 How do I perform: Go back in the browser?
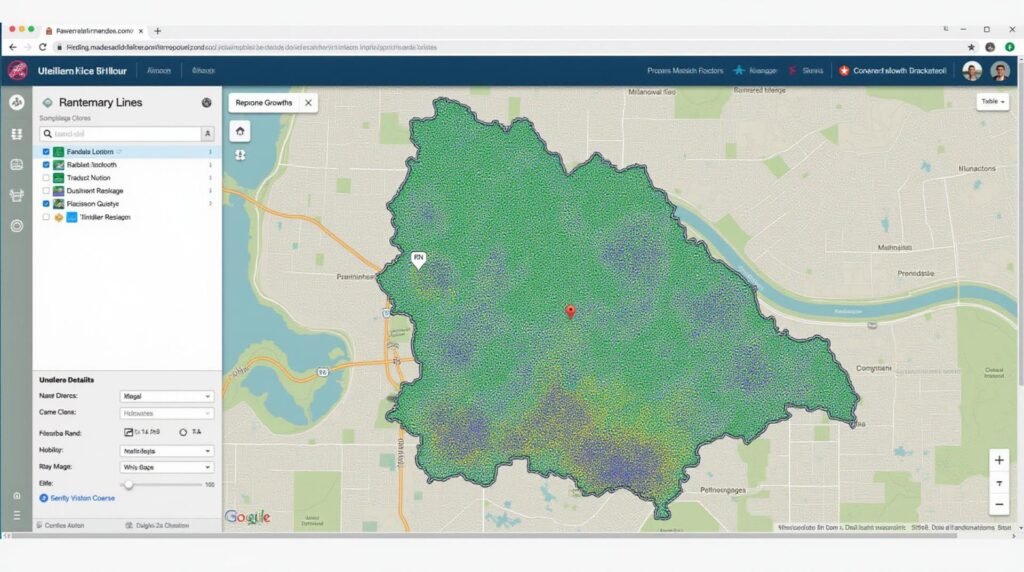(x=12, y=47)
